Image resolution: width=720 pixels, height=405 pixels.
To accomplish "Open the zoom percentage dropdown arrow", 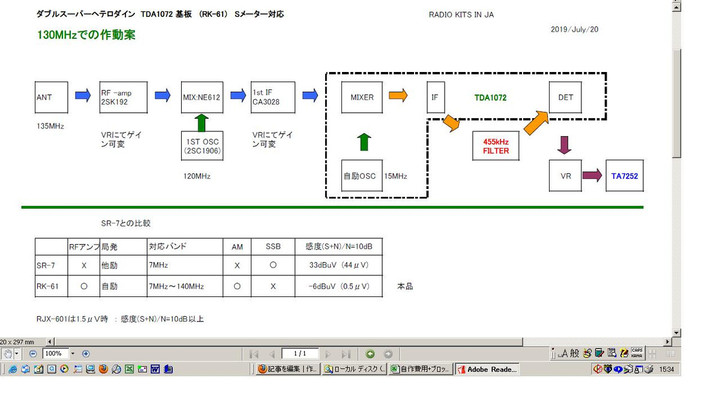I will 72,354.
